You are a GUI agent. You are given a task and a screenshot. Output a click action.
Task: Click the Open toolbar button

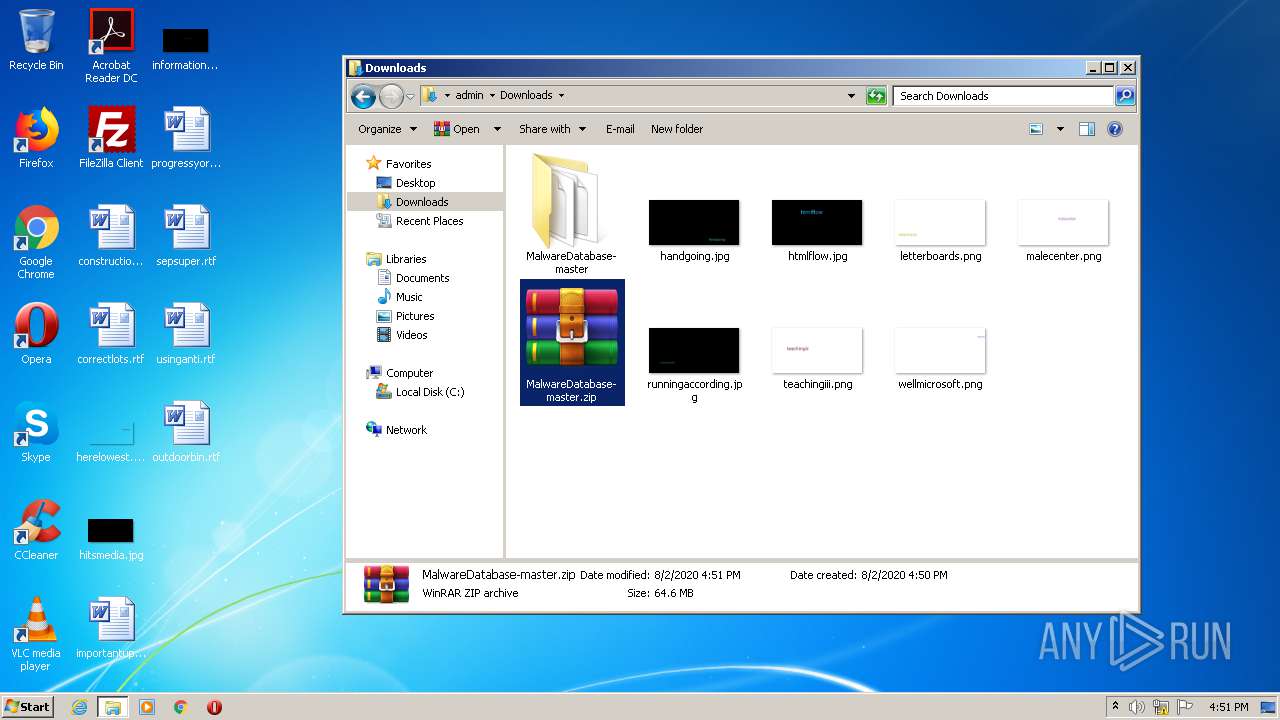pos(456,129)
